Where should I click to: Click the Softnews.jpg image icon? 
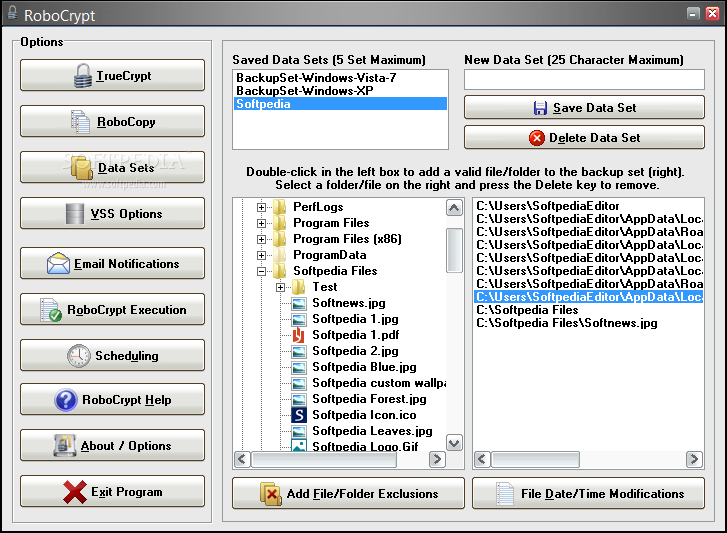tap(299, 303)
